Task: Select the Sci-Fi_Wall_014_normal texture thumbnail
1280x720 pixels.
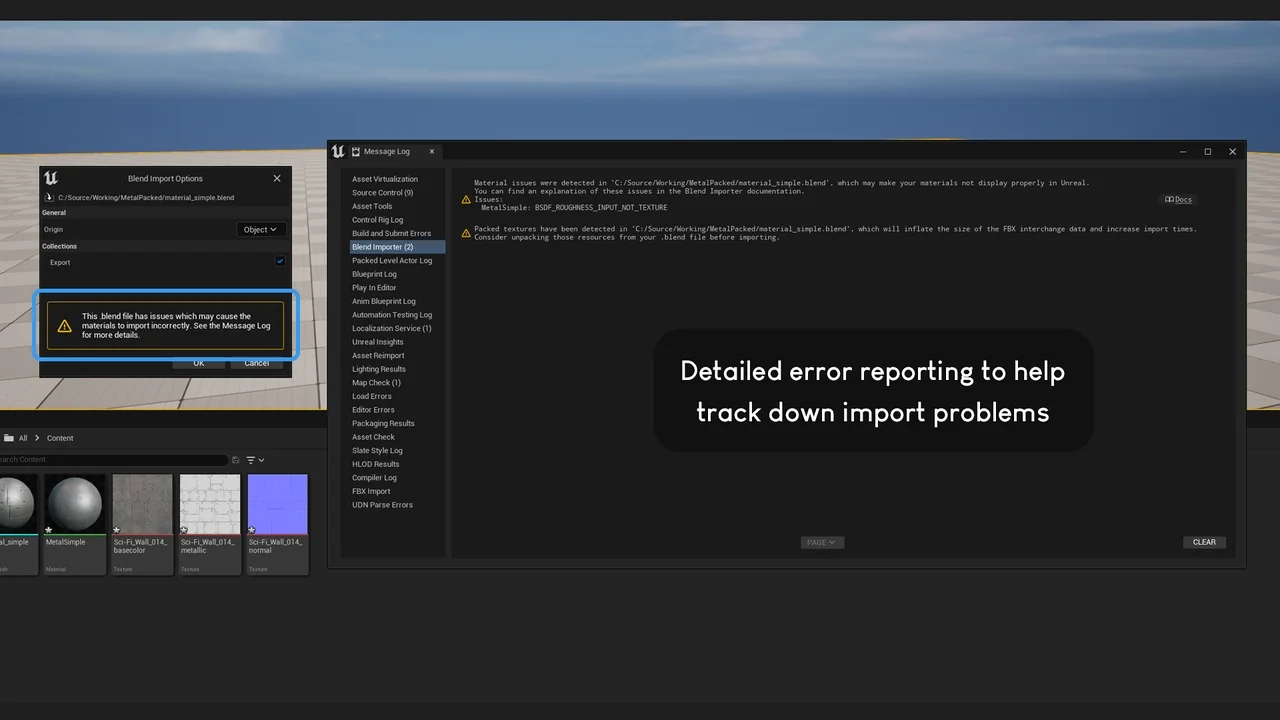Action: click(x=277, y=505)
